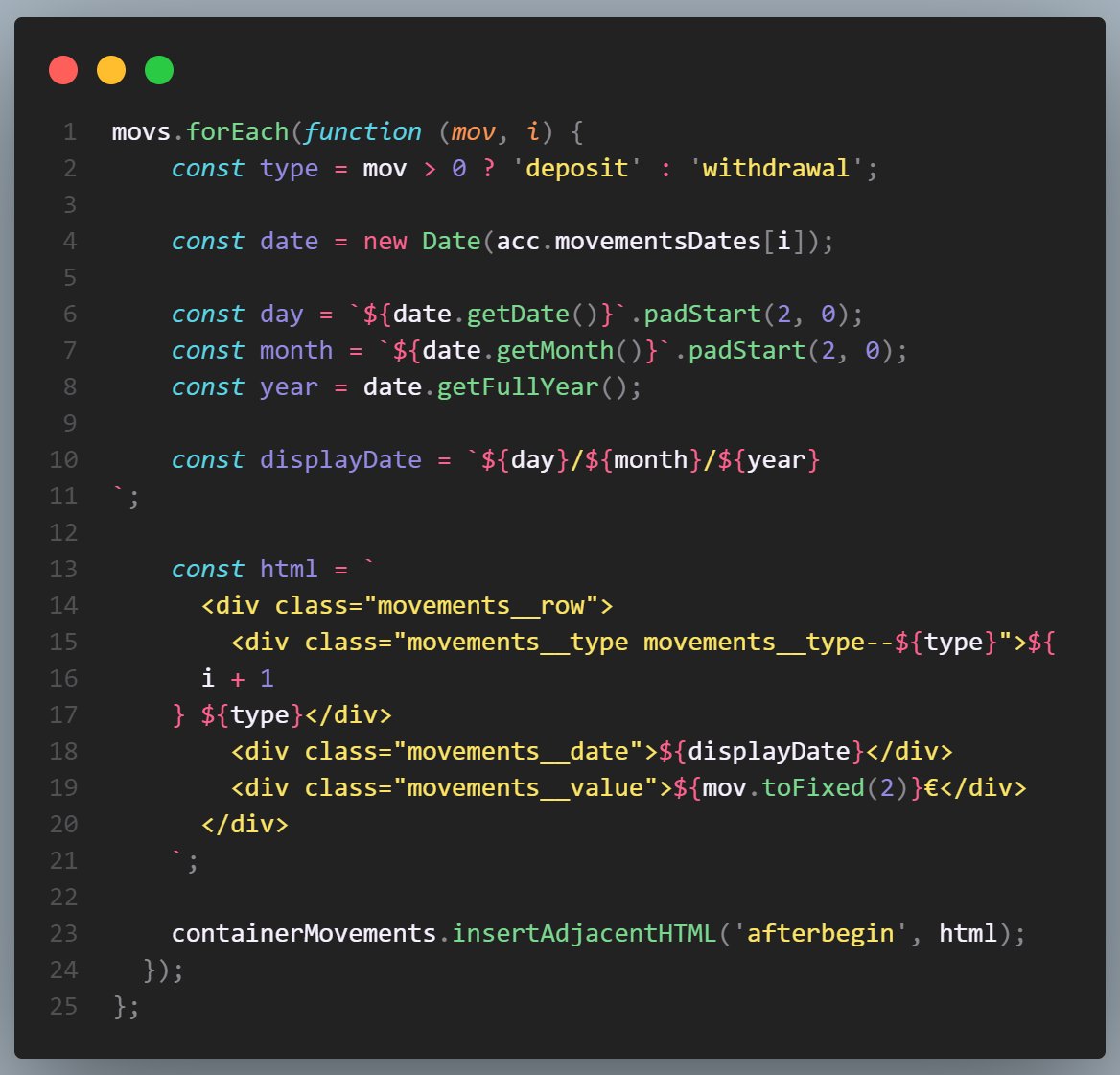Click 'insertAdjacentHTML' on line 23
Viewport: 1120px width, 1075px height.
point(584,934)
